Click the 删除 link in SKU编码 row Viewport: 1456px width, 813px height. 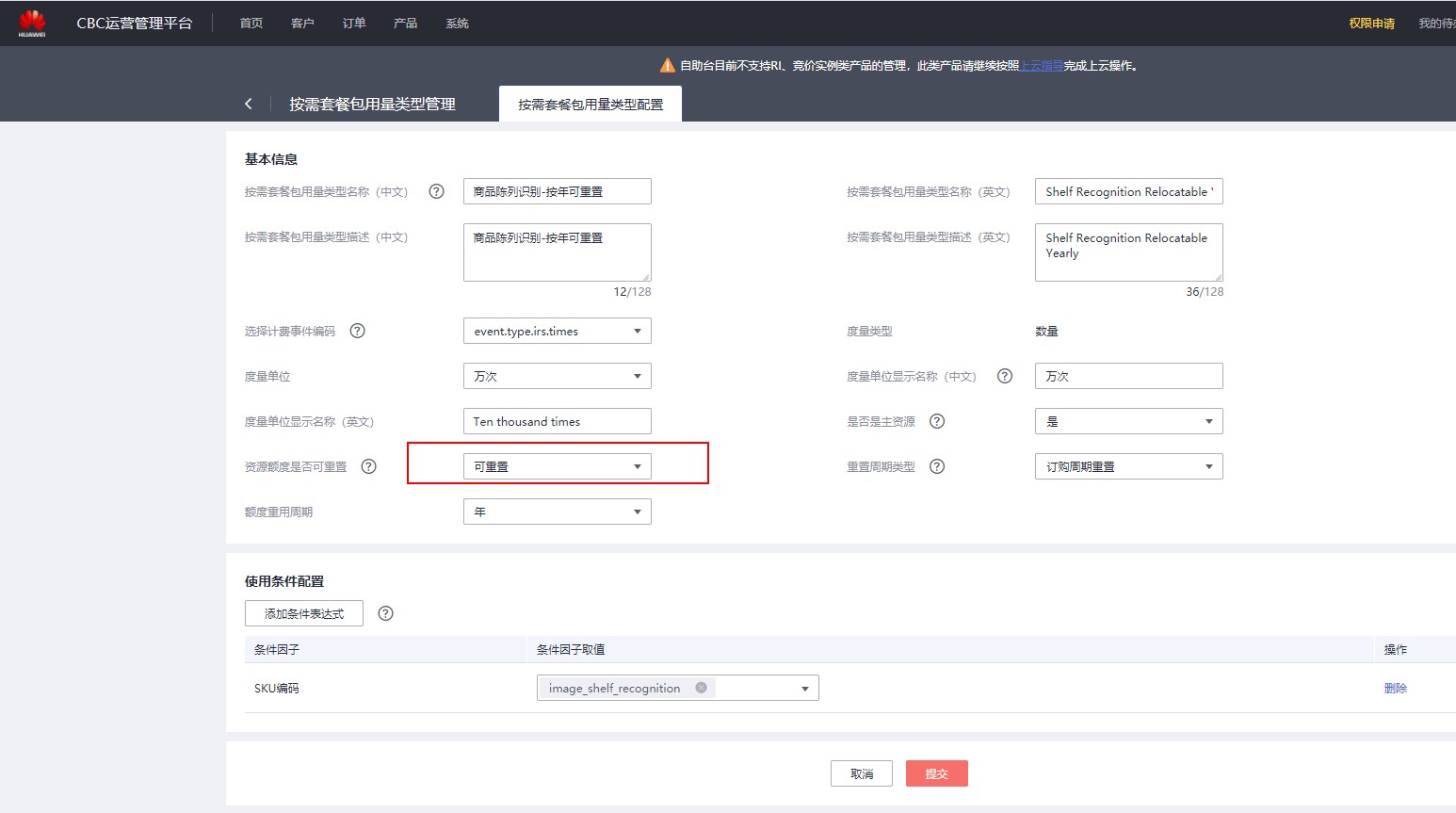coord(1396,688)
